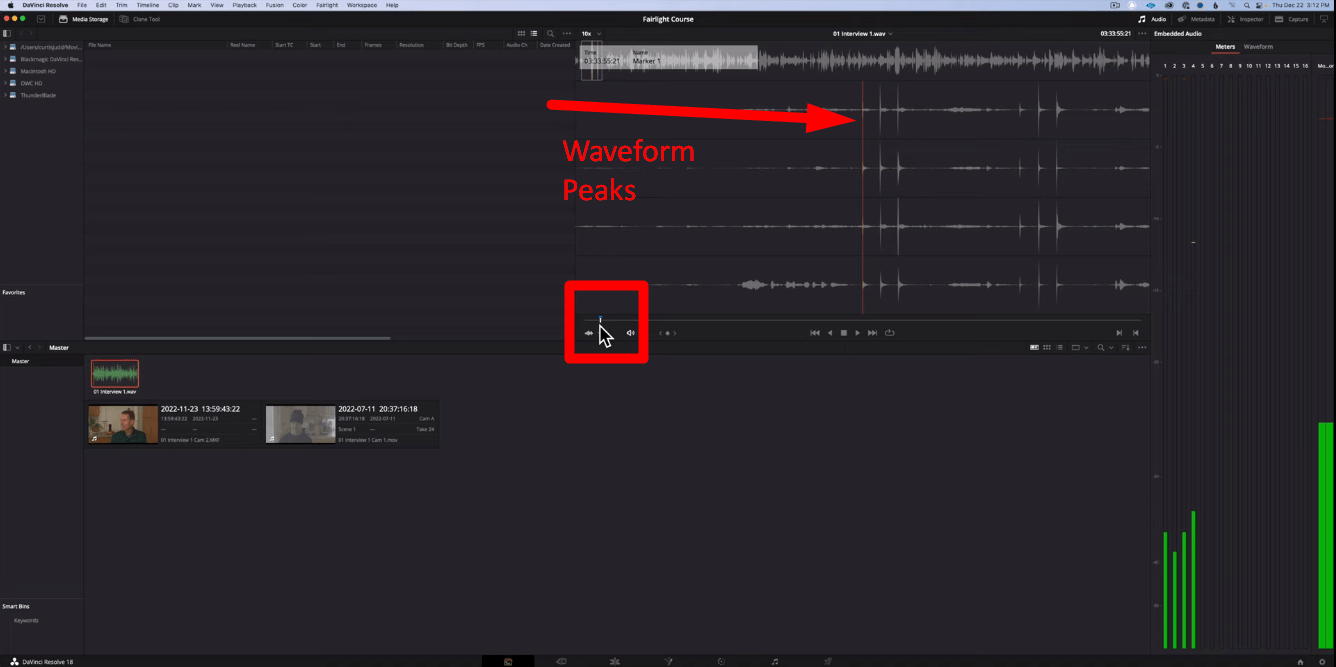
Task: Toggle the media storage sidebar panel
Action: [x=7, y=33]
